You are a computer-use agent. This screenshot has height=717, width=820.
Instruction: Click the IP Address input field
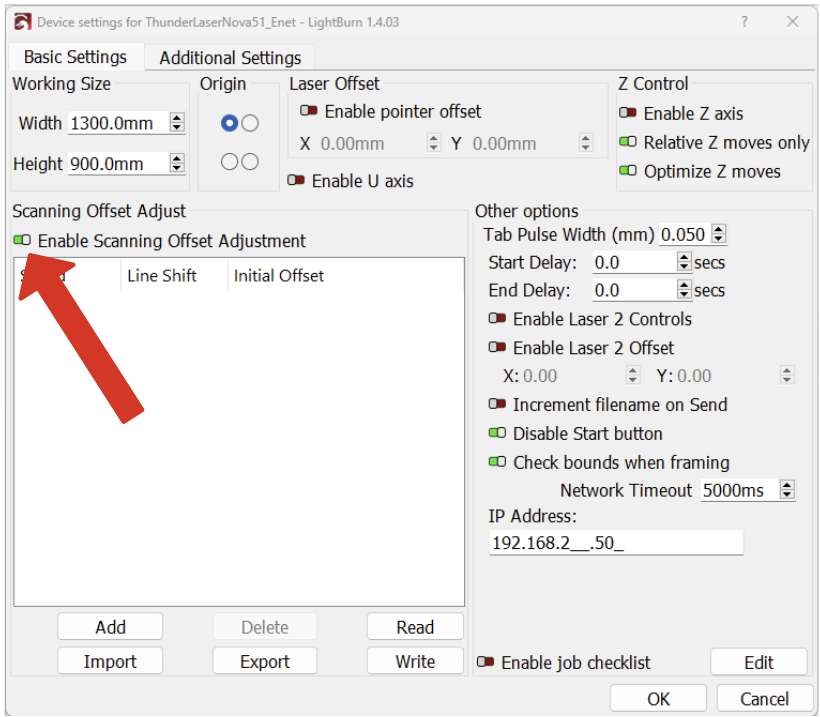pyautogui.click(x=616, y=543)
